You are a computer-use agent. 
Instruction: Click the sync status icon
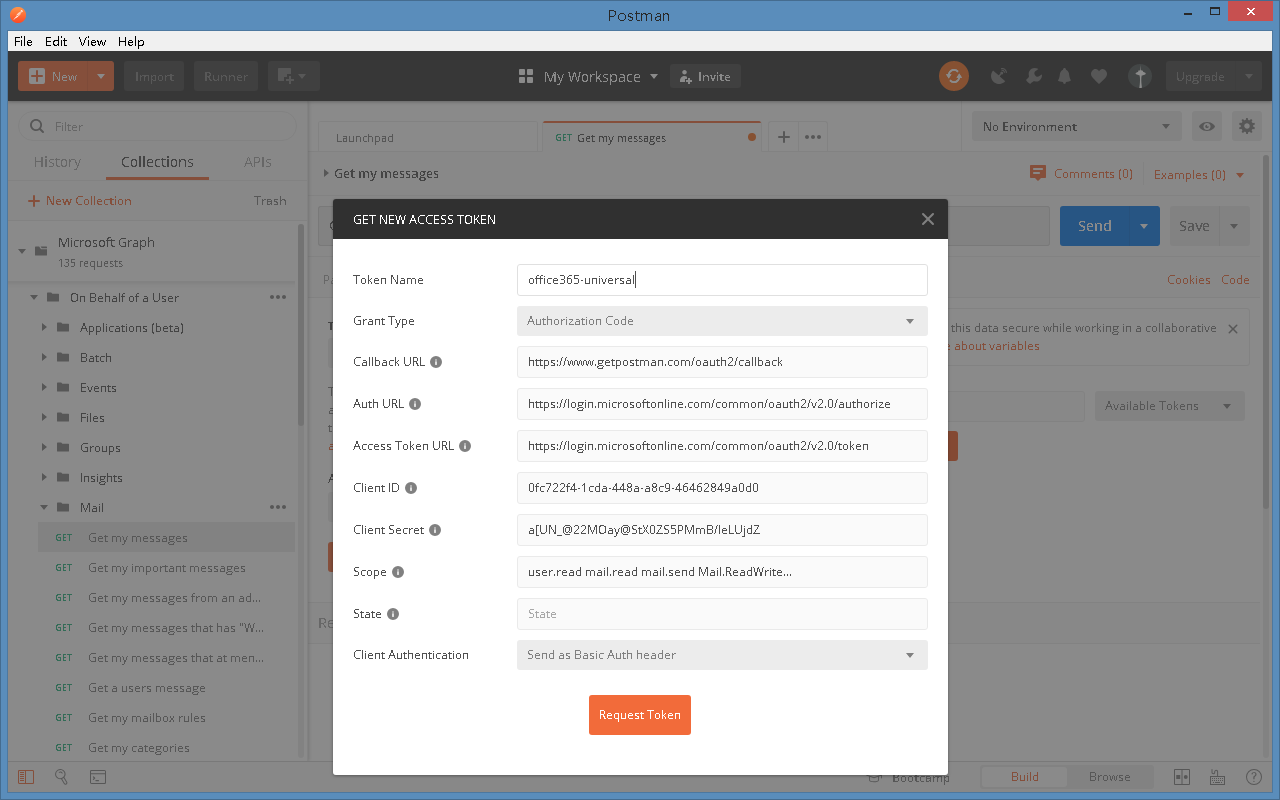tap(953, 76)
